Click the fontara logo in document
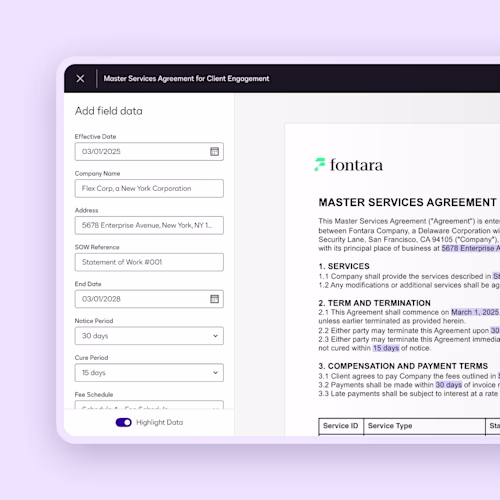 349,165
